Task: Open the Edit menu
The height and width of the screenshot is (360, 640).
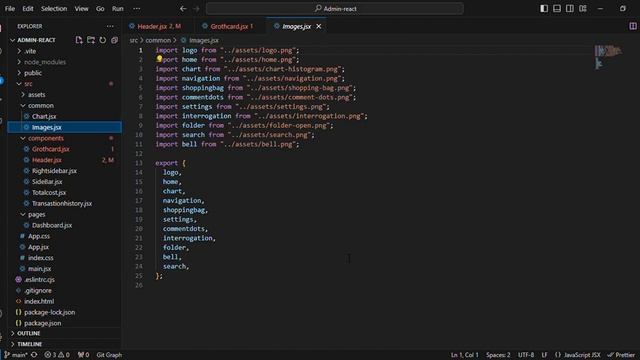Action: pos(28,9)
